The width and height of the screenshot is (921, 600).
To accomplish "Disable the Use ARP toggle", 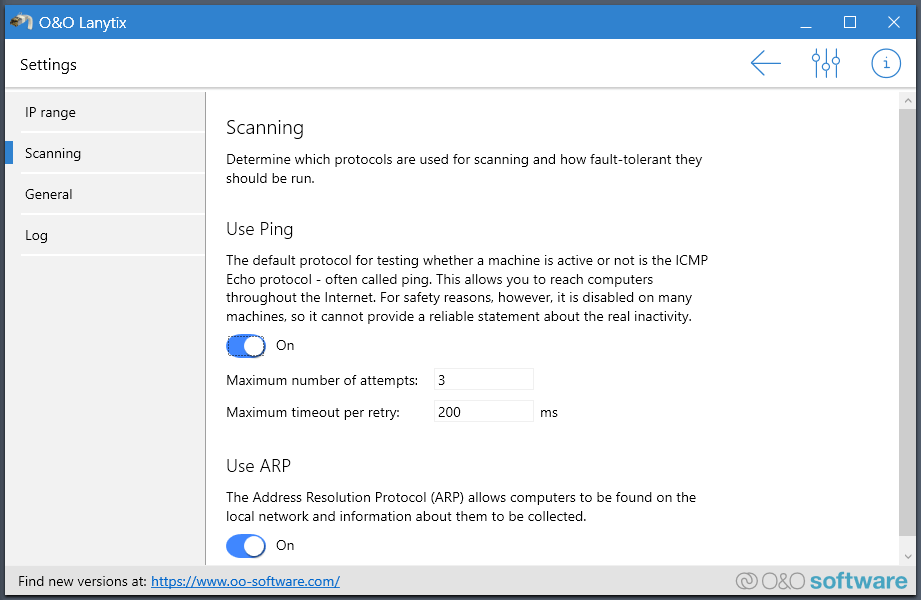I will 246,546.
